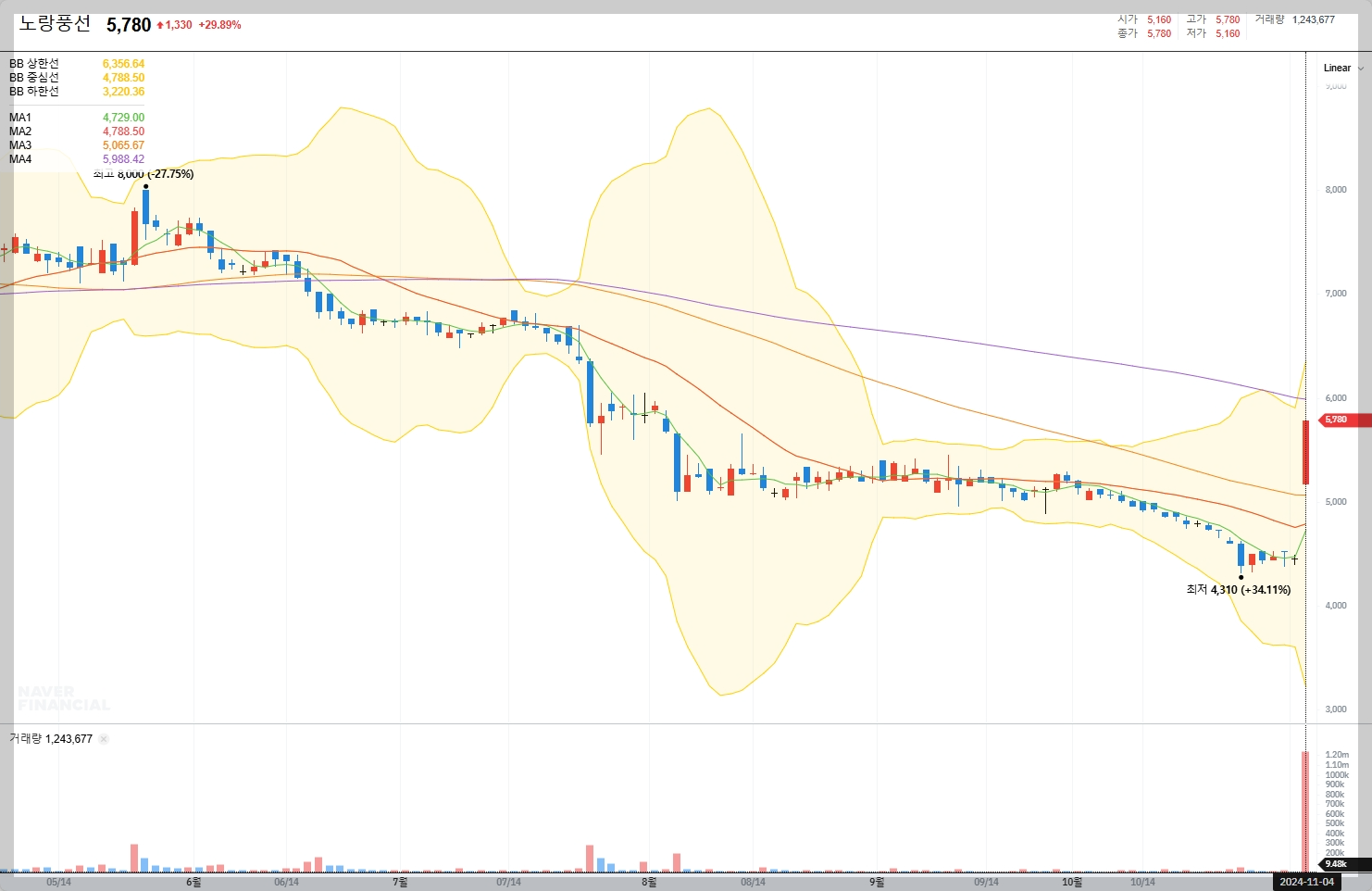Select the BB 상한선 legend entry
This screenshot has height=891, width=1372.
pos(34,64)
